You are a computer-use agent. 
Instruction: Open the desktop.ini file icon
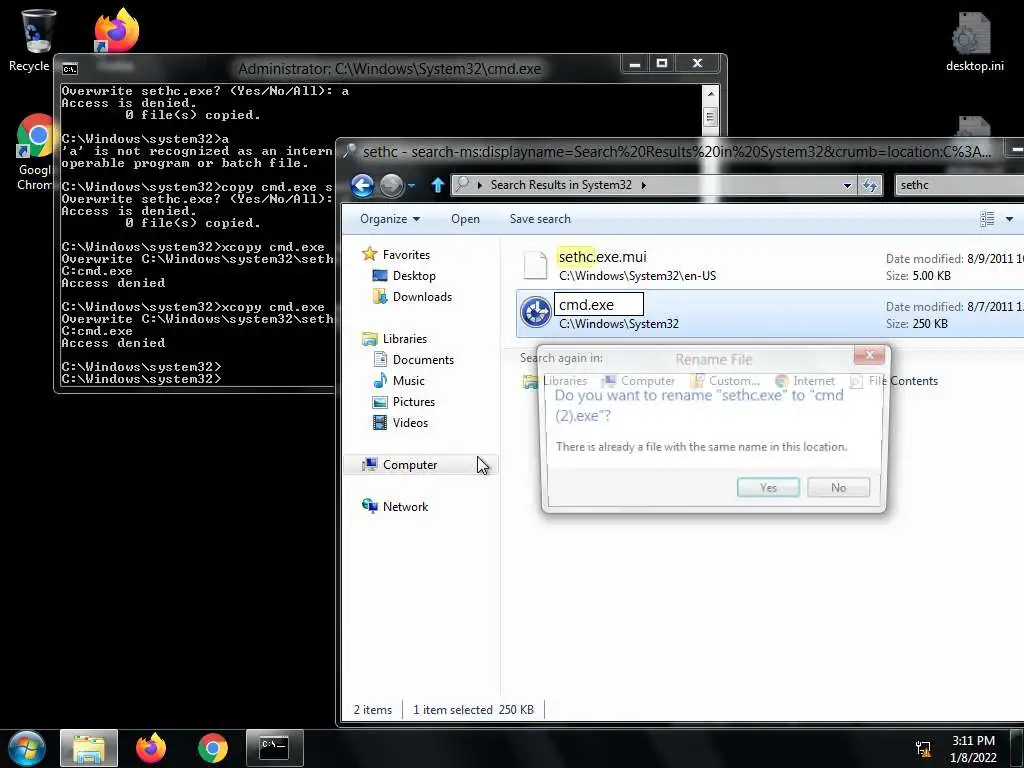tap(974, 33)
